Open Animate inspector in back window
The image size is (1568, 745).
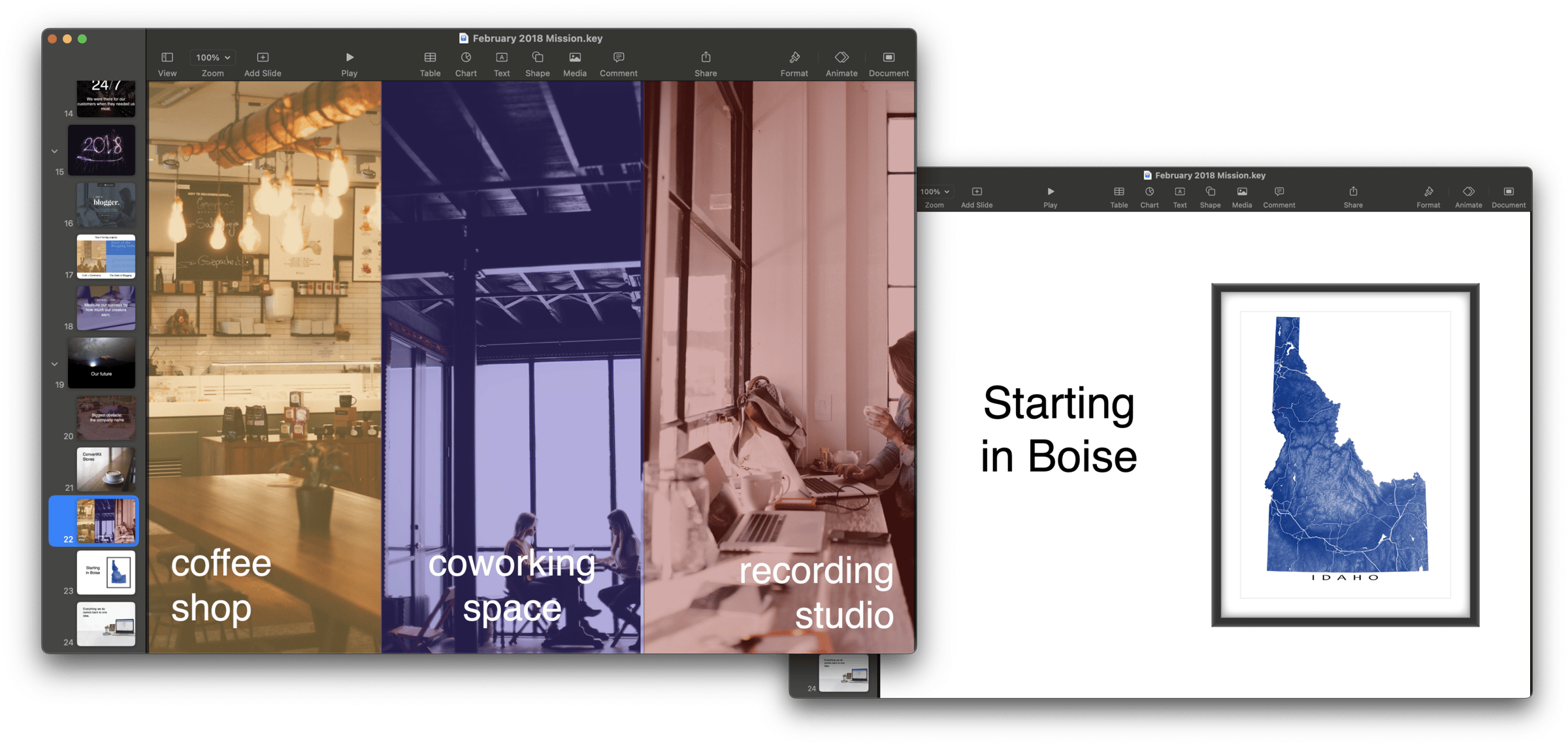coord(1469,191)
